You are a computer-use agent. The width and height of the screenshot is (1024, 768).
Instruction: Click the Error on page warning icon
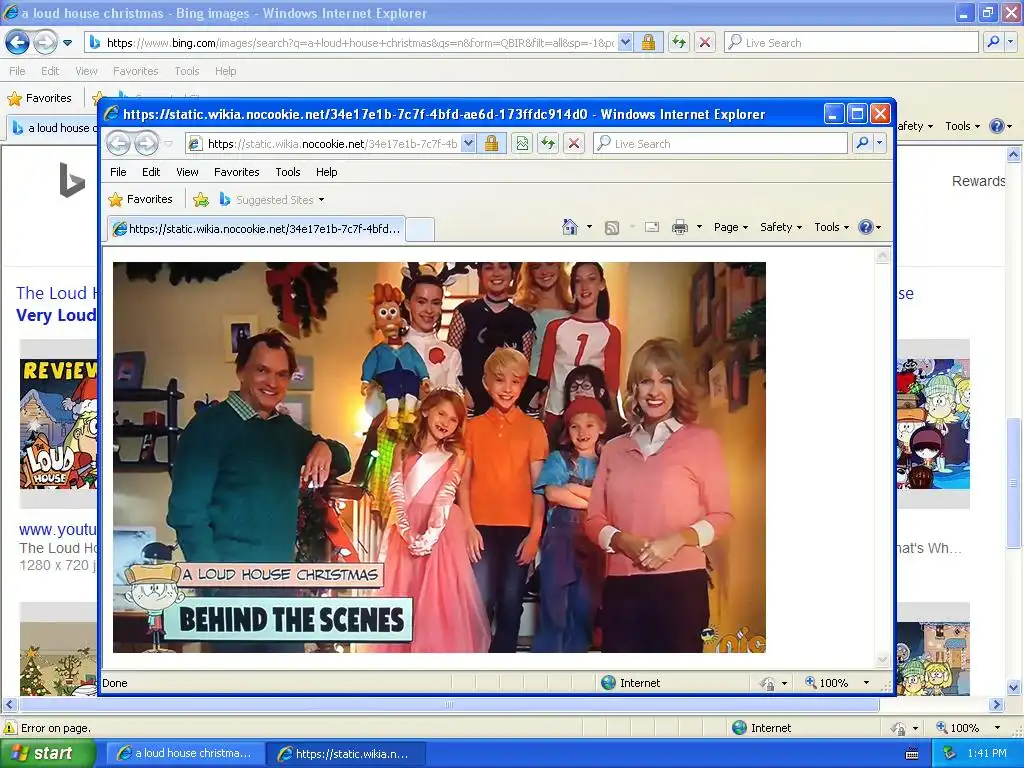tap(10, 728)
